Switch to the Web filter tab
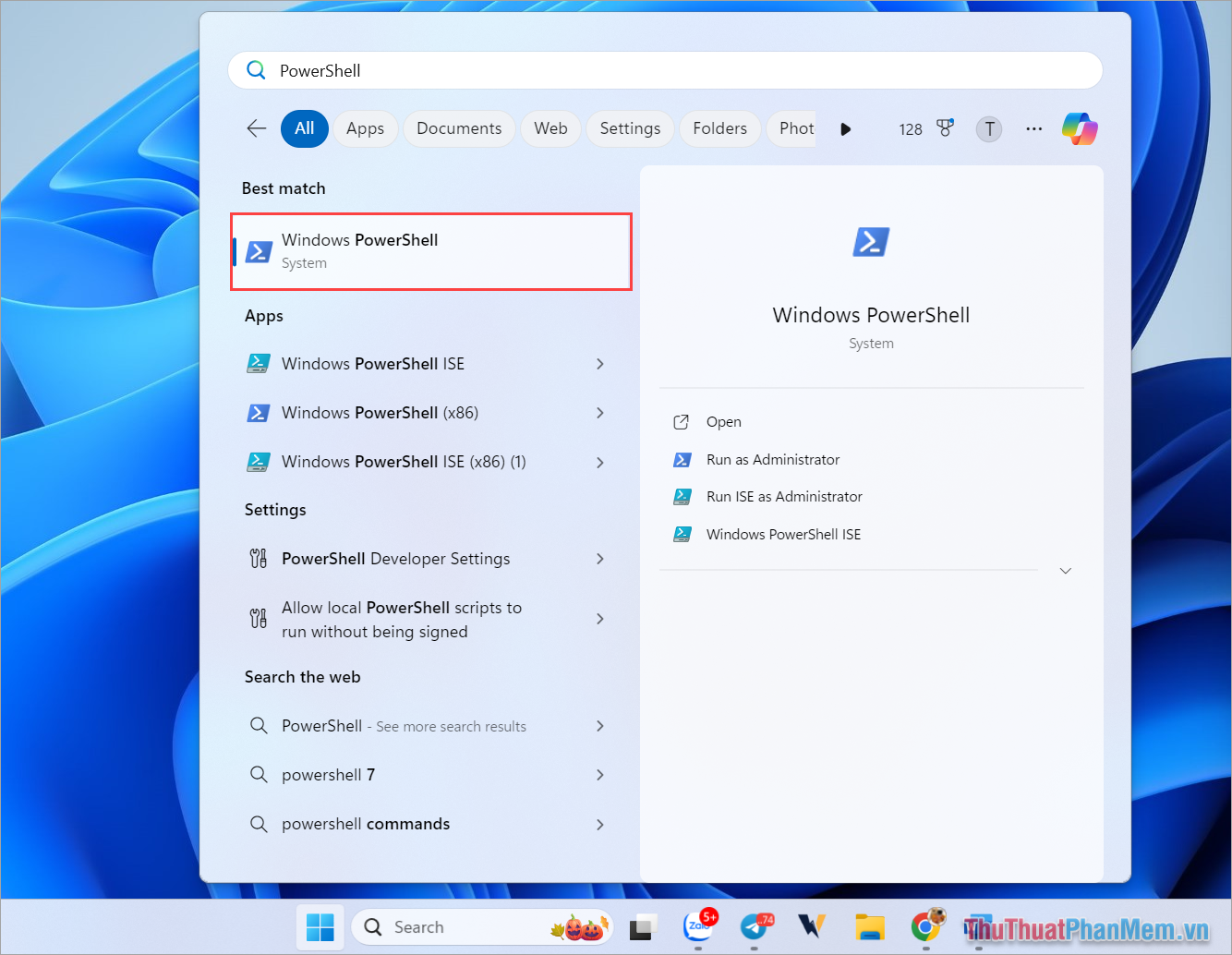Screen dimensions: 1232x955 click(551, 128)
